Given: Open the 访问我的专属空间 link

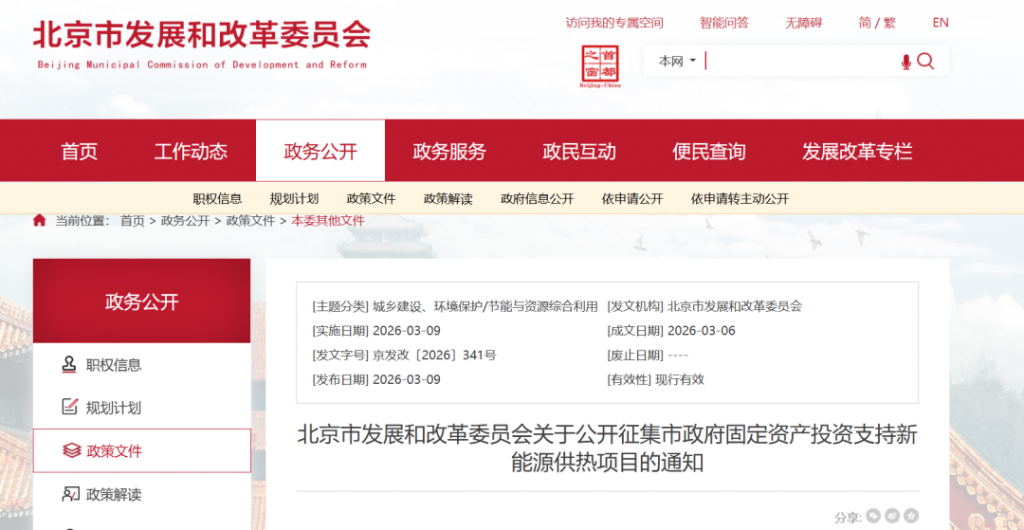Looking at the screenshot, I should 614,23.
